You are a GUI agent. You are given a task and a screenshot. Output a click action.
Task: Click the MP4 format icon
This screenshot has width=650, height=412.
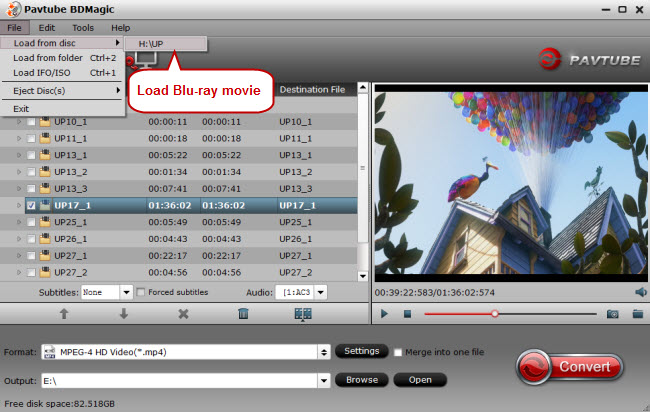point(49,352)
